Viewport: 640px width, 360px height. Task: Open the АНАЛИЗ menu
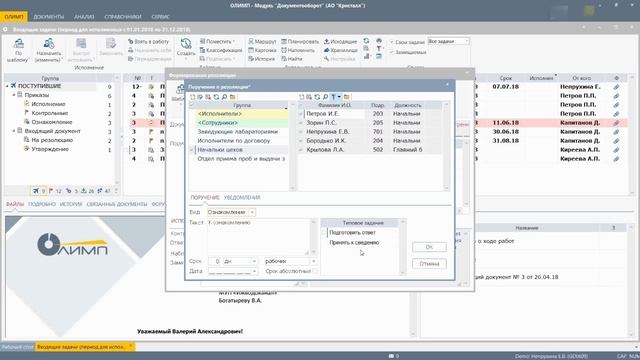point(84,17)
